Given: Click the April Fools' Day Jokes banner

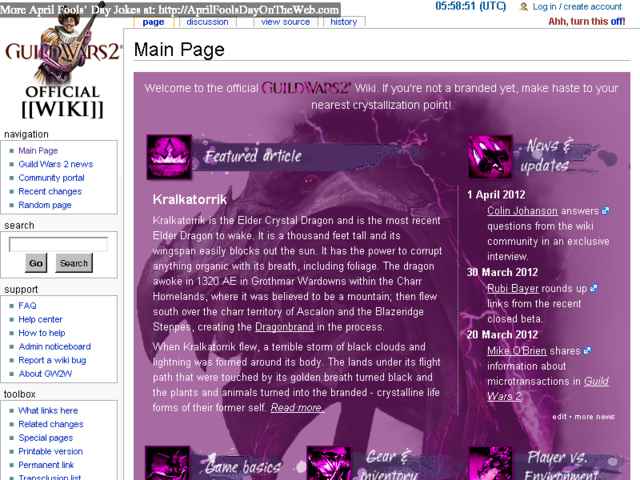Looking at the screenshot, I should pyautogui.click(x=170, y=9).
